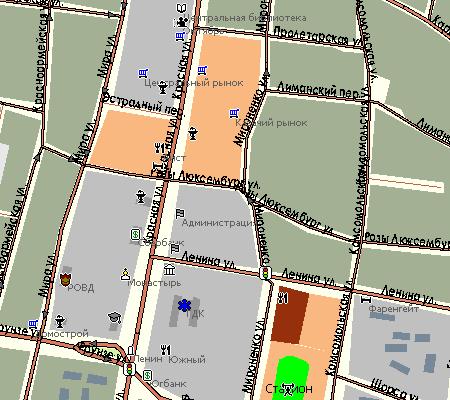Select the museum building icon below Ленина ул.
Viewport: 450px width, 400px height.
[169, 269]
